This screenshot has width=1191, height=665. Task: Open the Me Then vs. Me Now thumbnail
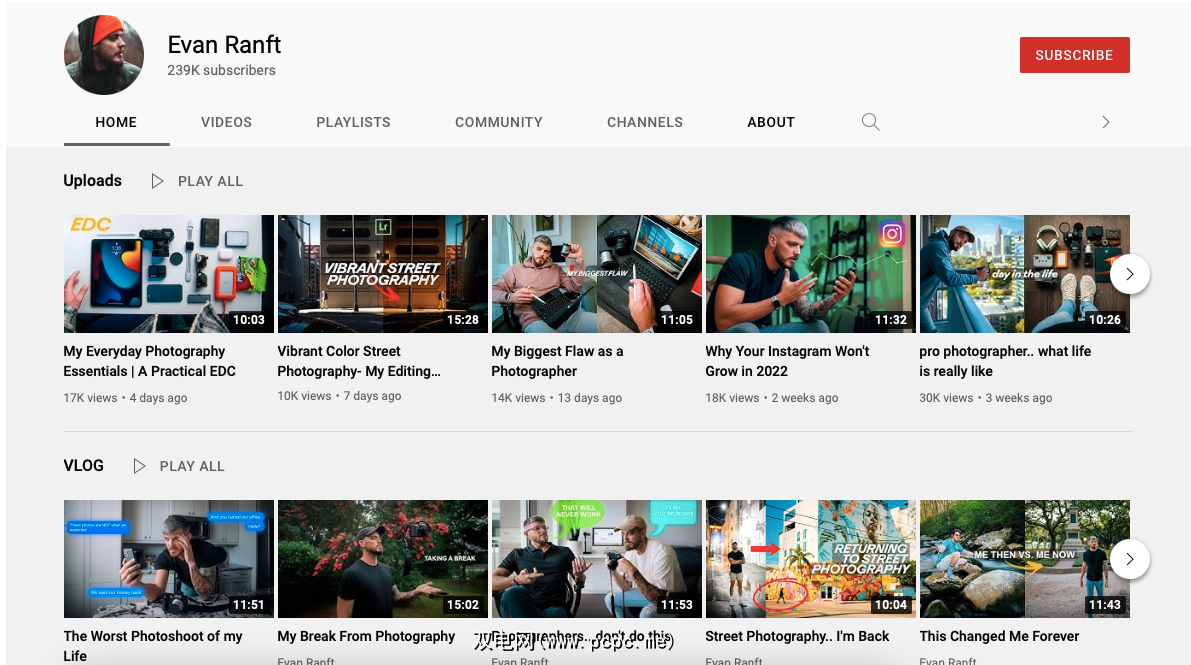click(1025, 559)
